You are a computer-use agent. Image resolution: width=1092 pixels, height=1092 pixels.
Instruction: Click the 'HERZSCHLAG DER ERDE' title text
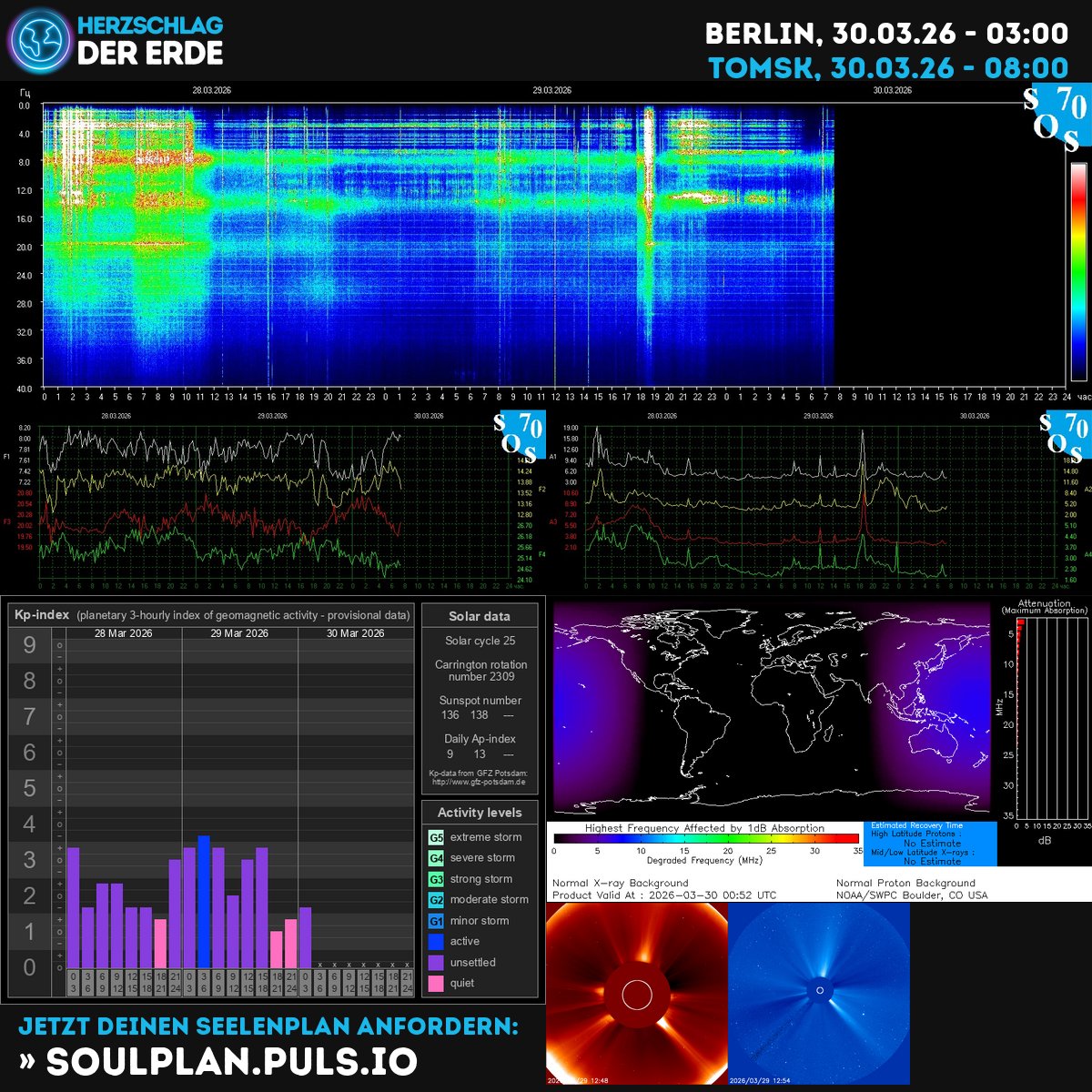150,40
